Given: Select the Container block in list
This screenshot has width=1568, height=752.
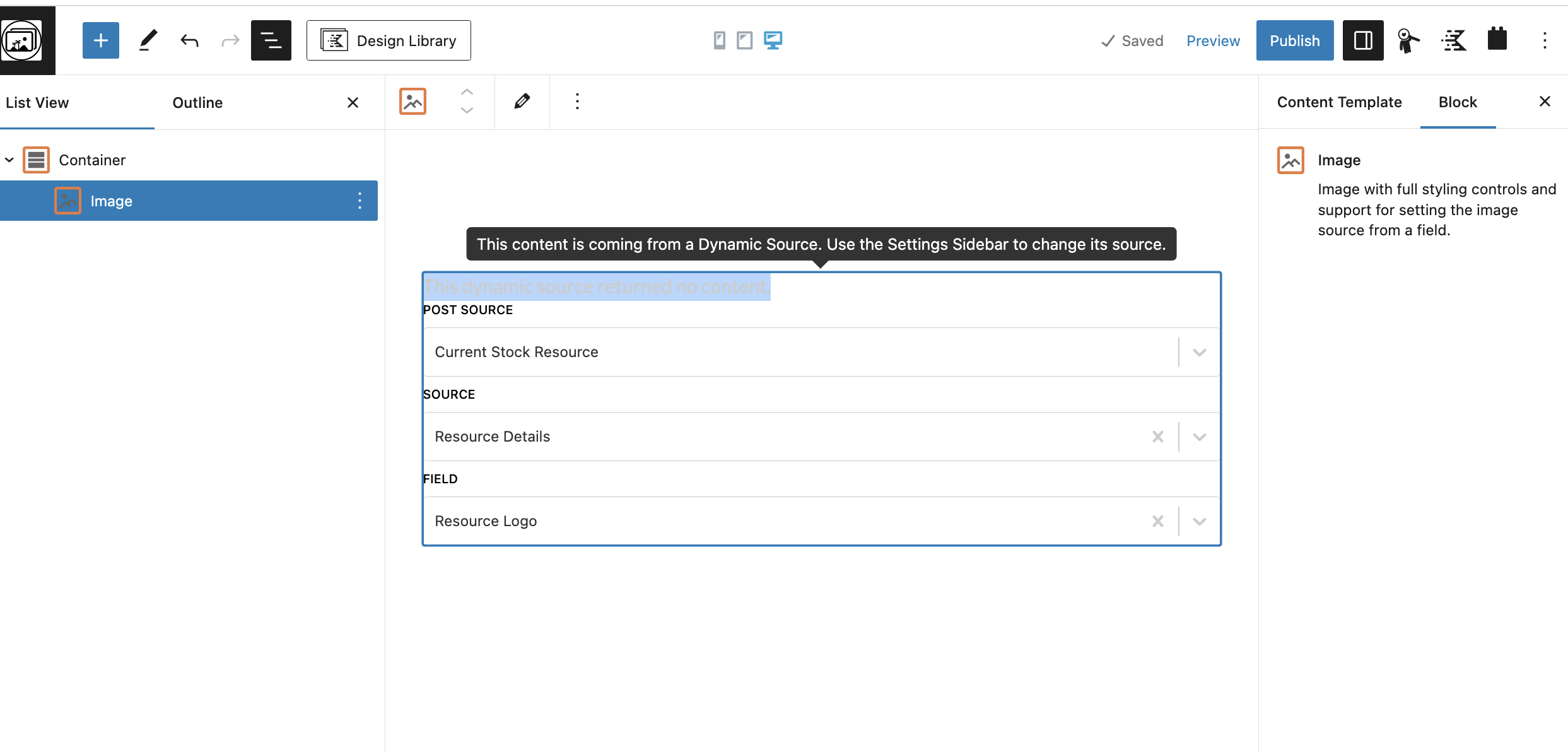Looking at the screenshot, I should [92, 160].
